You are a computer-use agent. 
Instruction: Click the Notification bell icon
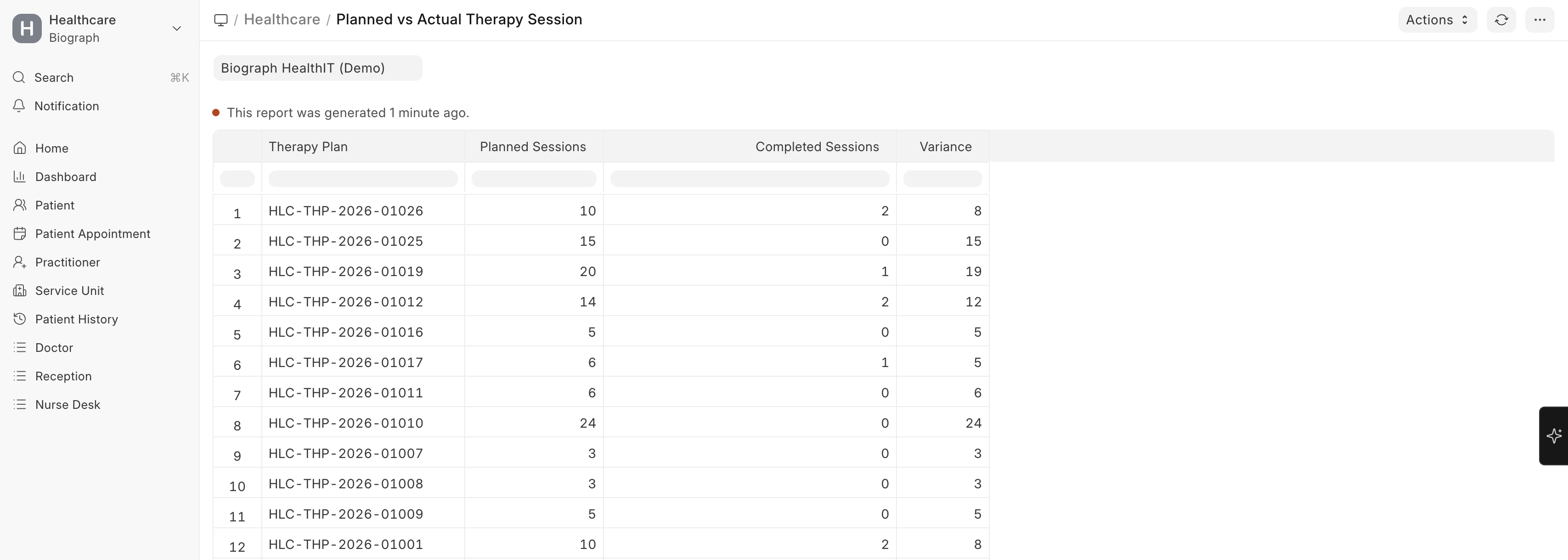click(x=19, y=106)
